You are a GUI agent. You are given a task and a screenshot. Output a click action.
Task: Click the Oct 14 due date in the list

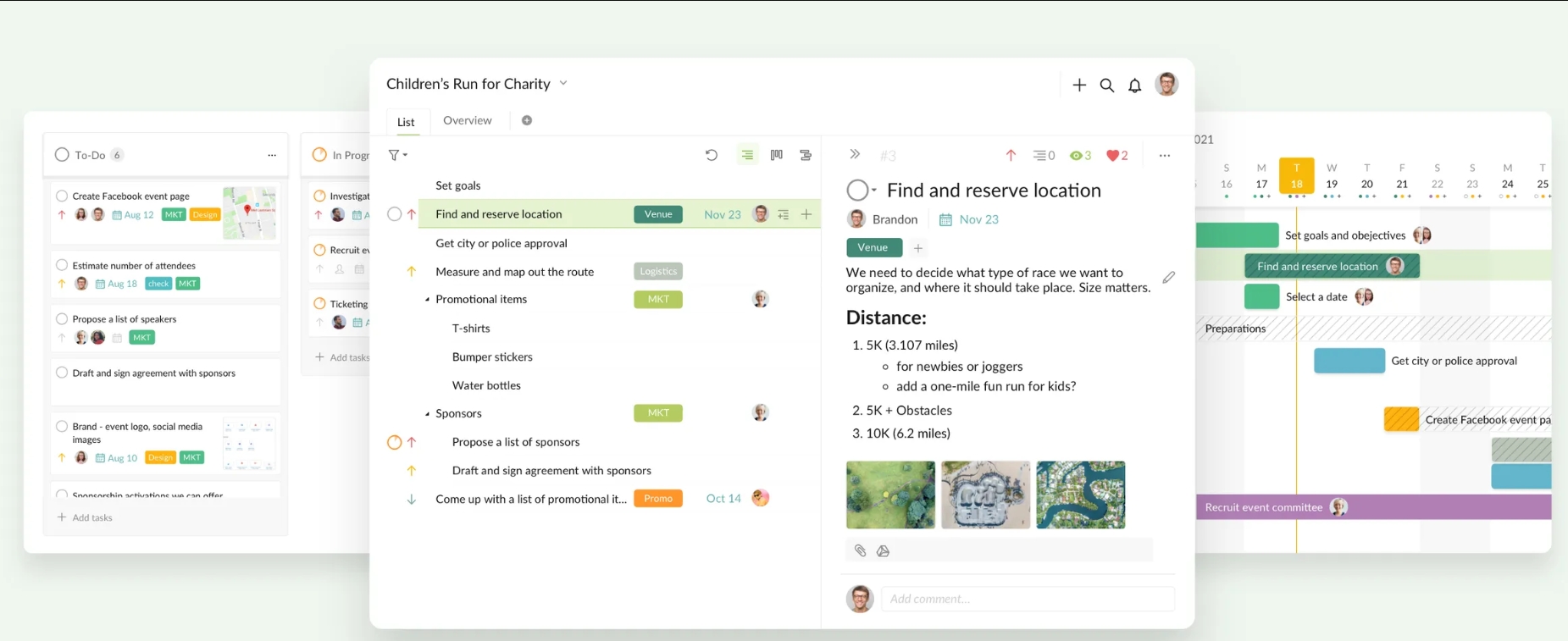pos(723,499)
